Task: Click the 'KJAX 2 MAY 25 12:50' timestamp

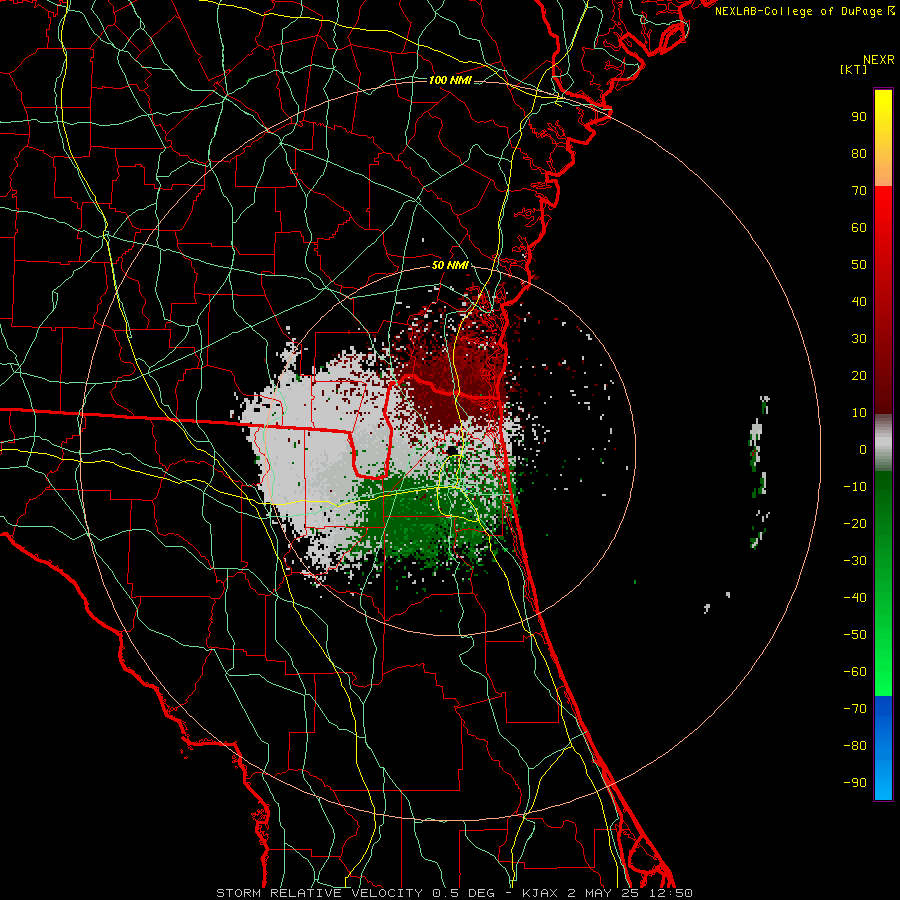Action: tap(607, 893)
